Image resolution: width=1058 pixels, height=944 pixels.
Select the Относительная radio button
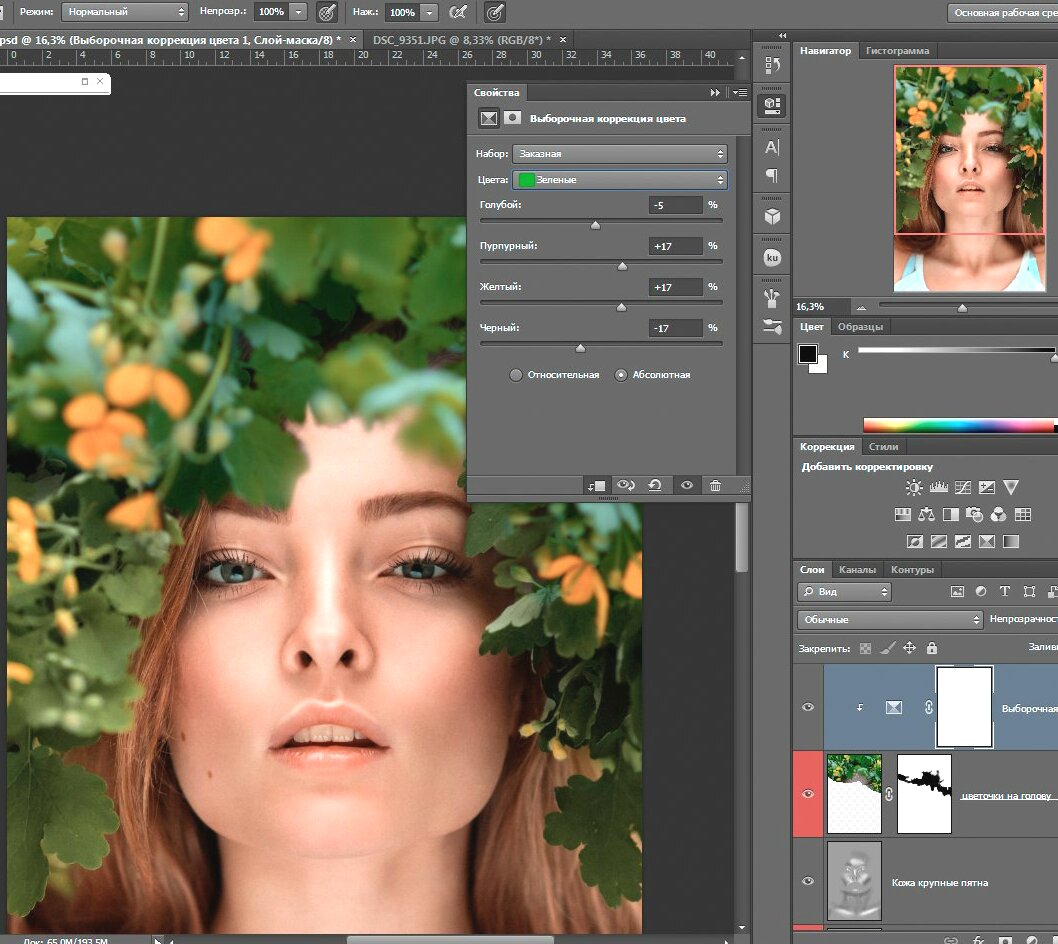[x=516, y=375]
